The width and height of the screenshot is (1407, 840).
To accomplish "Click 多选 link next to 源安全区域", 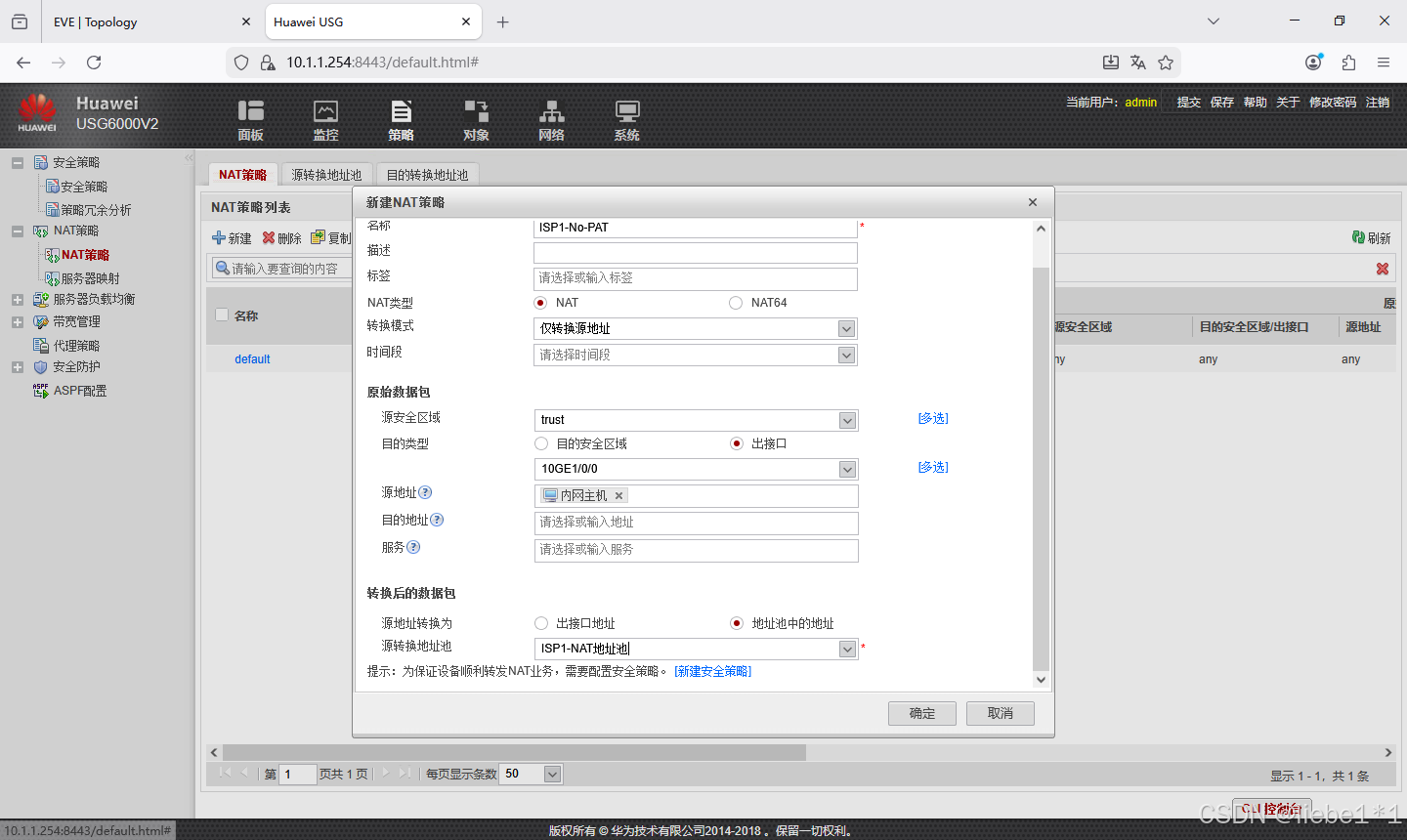I will pyautogui.click(x=933, y=418).
